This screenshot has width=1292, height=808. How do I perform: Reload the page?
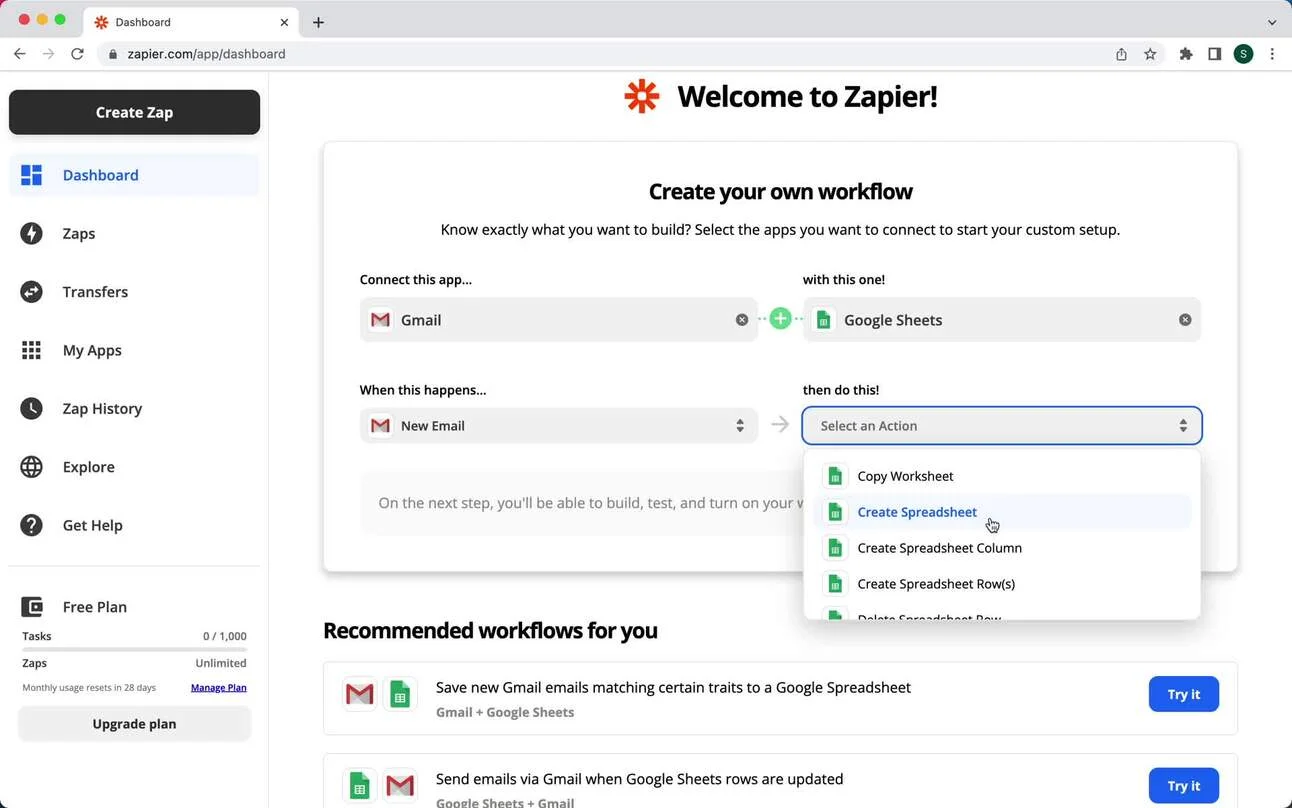pos(77,54)
